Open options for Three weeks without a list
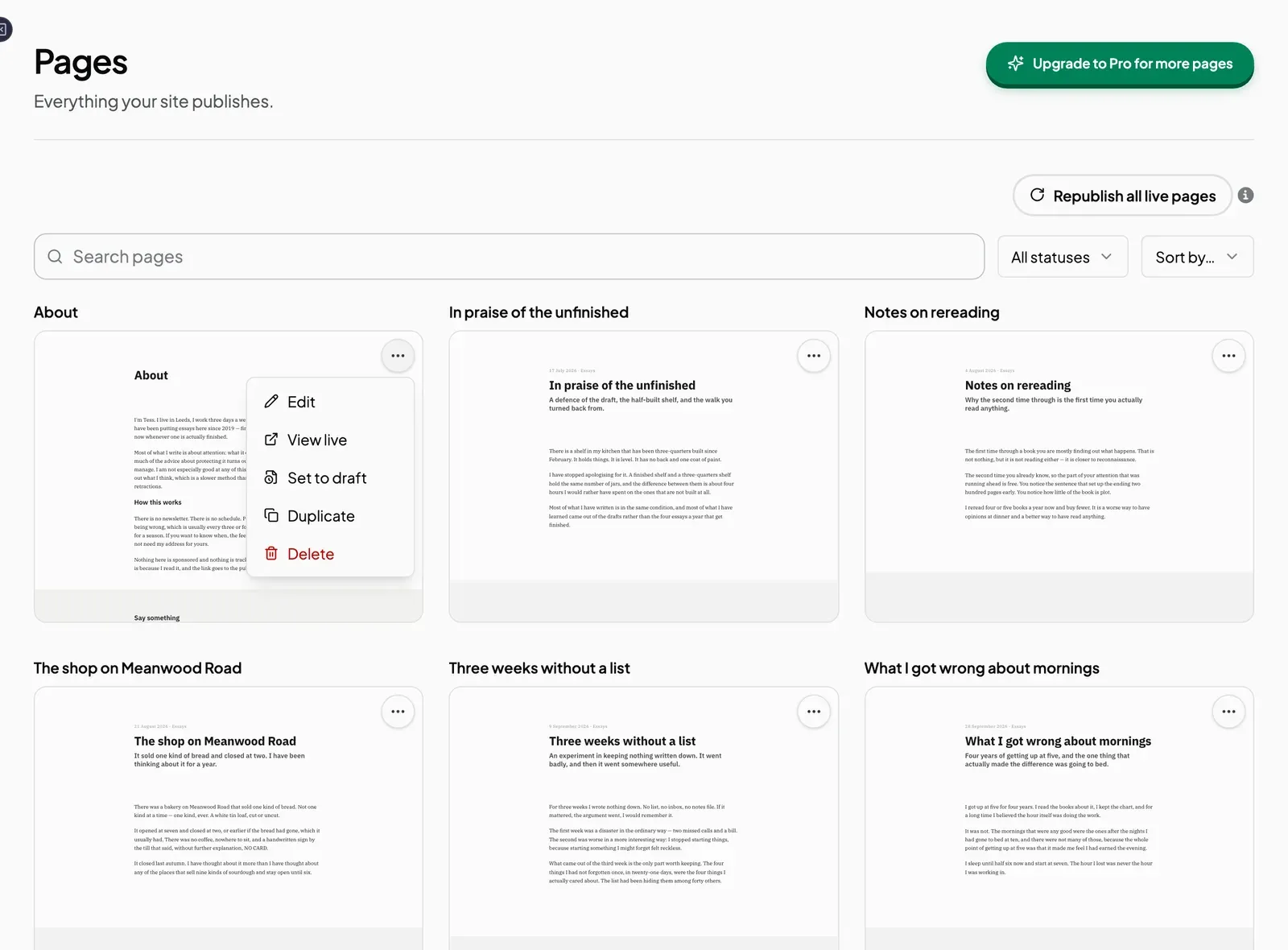 pos(814,712)
